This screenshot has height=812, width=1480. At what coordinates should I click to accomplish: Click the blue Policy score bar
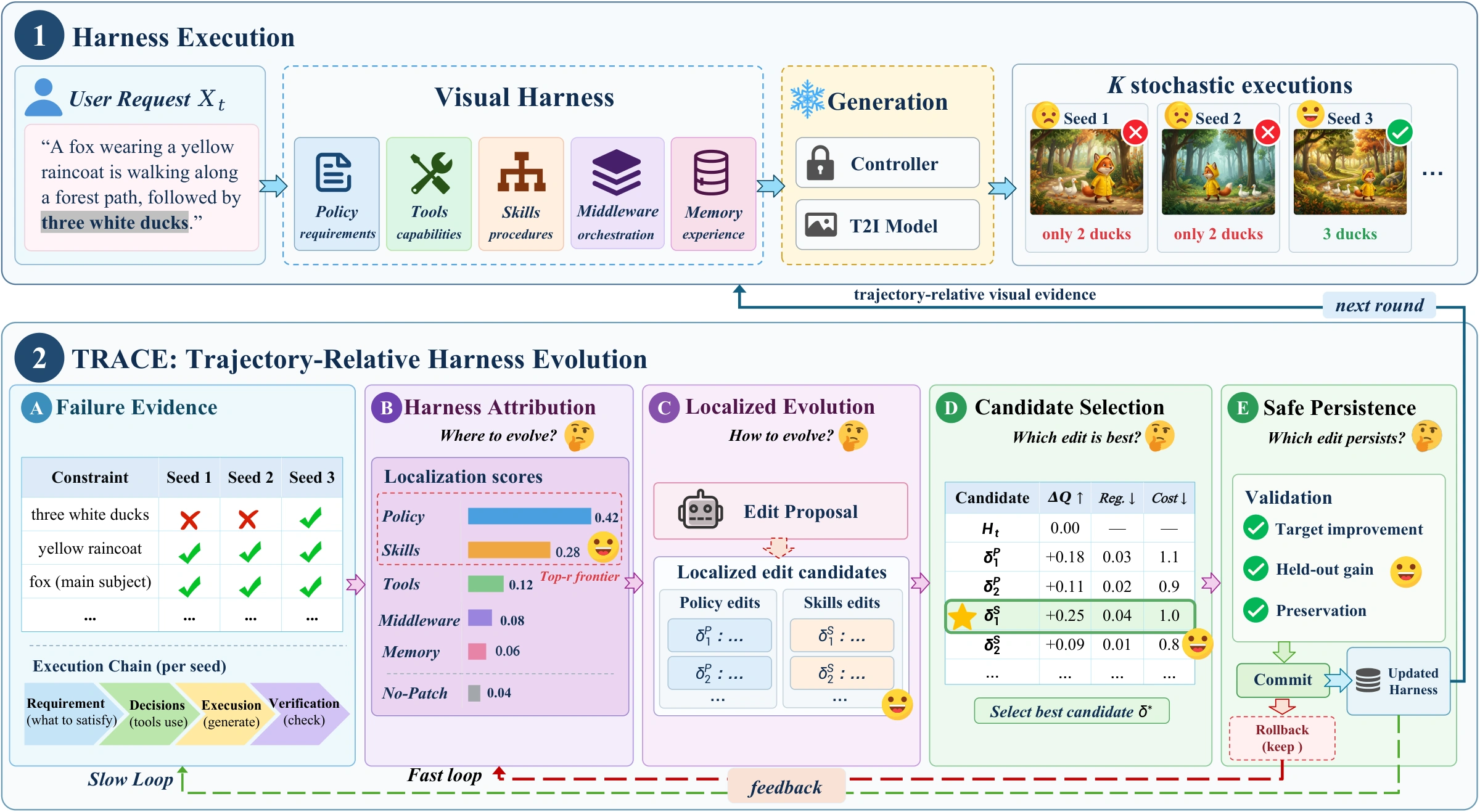[529, 516]
